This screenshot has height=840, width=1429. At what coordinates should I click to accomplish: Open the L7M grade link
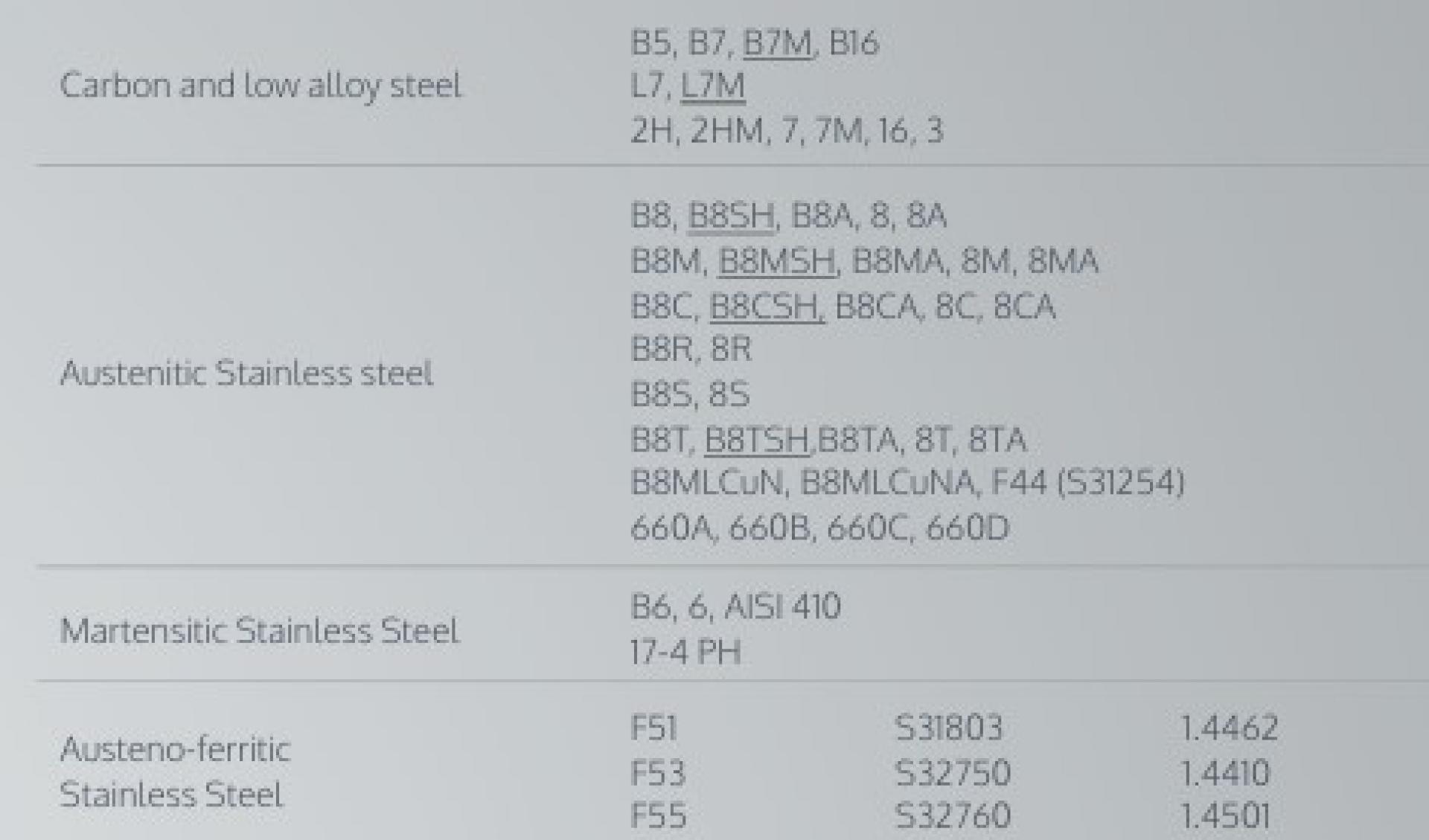pyautogui.click(x=712, y=86)
